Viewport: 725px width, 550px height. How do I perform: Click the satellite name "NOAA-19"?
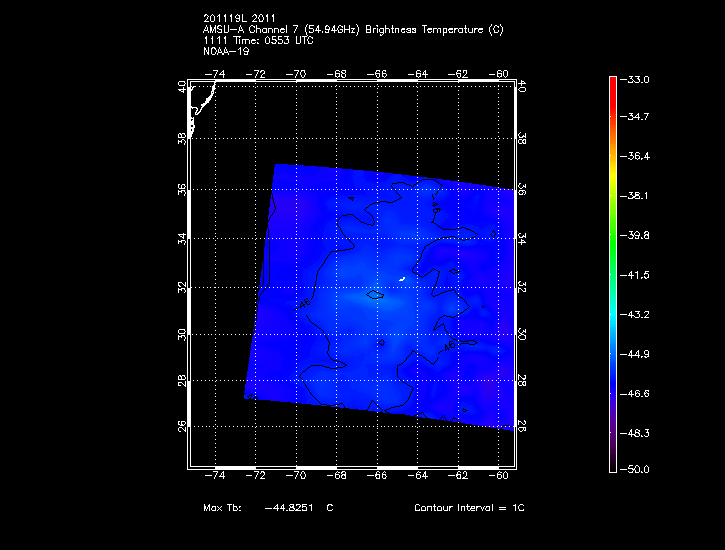coord(226,51)
